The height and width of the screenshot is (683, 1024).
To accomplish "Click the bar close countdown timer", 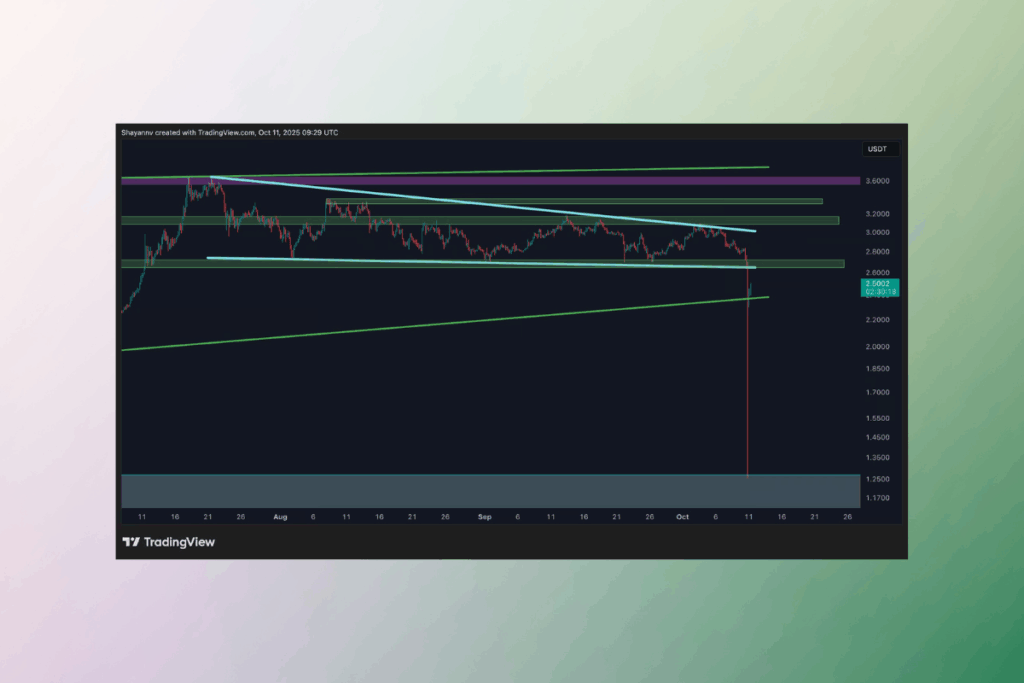I will pos(879,294).
